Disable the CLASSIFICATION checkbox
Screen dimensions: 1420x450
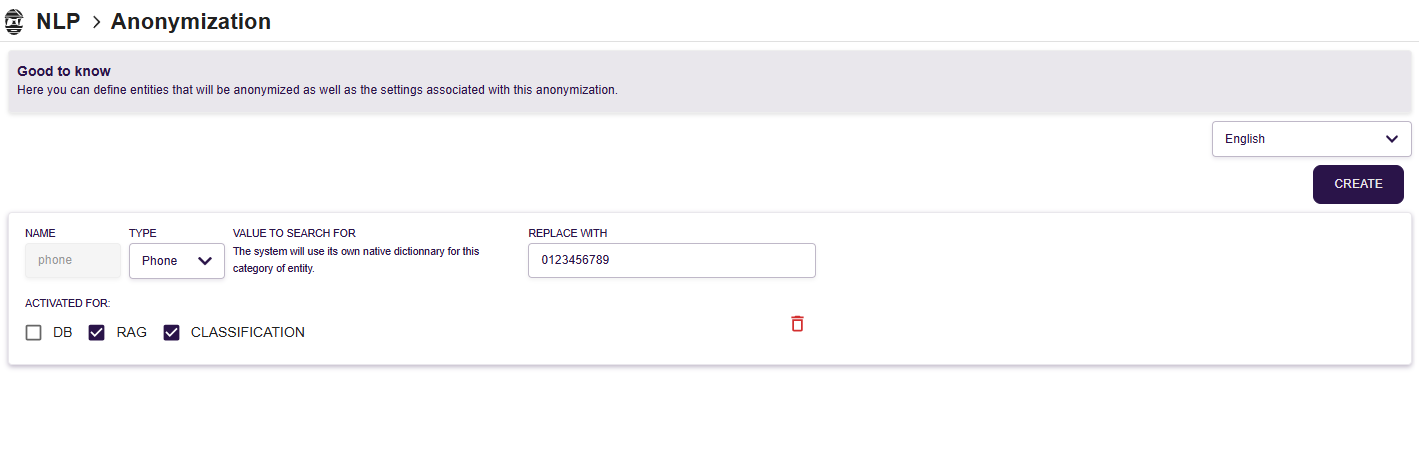pos(171,333)
